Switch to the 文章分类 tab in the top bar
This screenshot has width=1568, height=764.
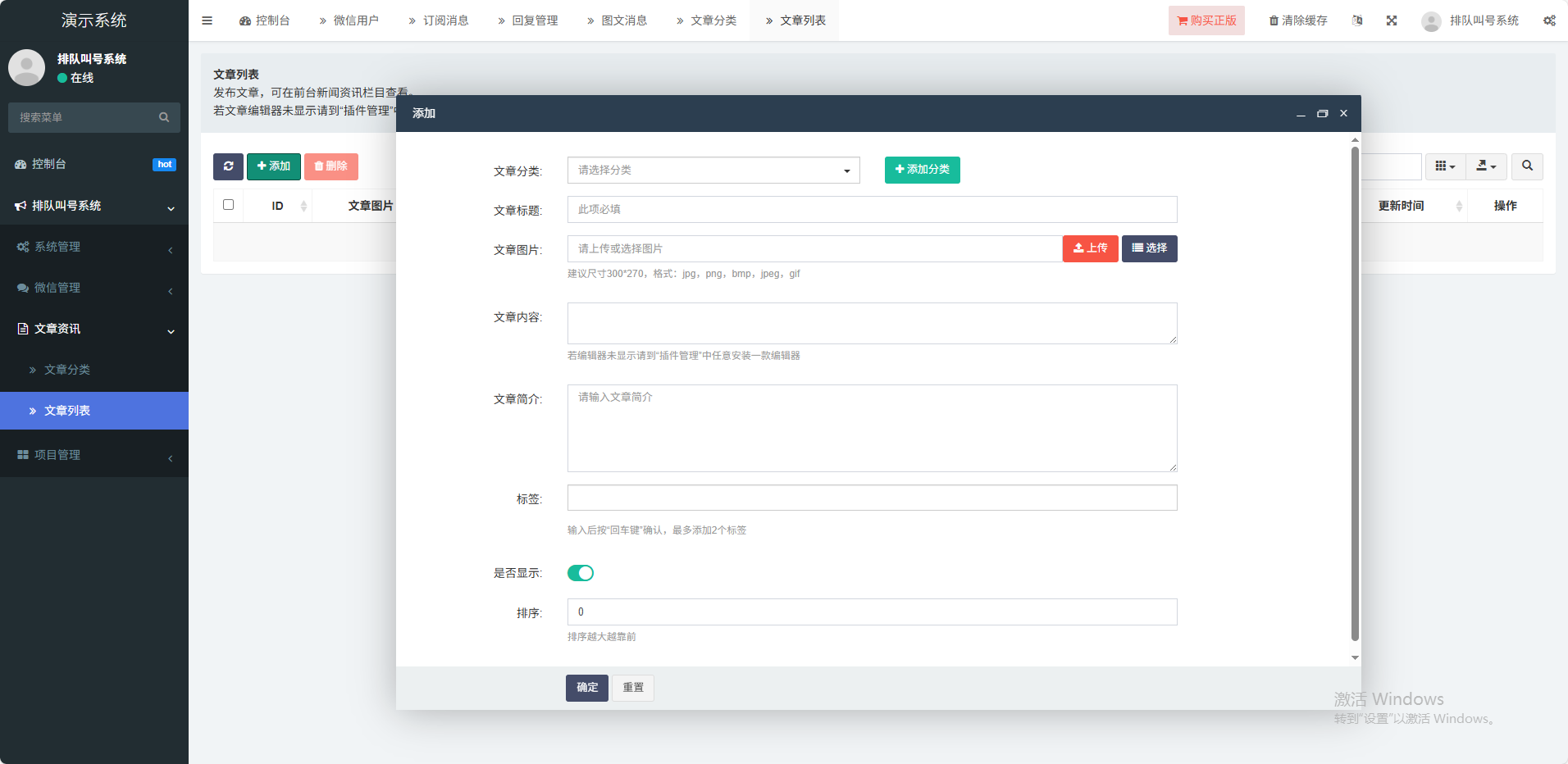point(705,20)
